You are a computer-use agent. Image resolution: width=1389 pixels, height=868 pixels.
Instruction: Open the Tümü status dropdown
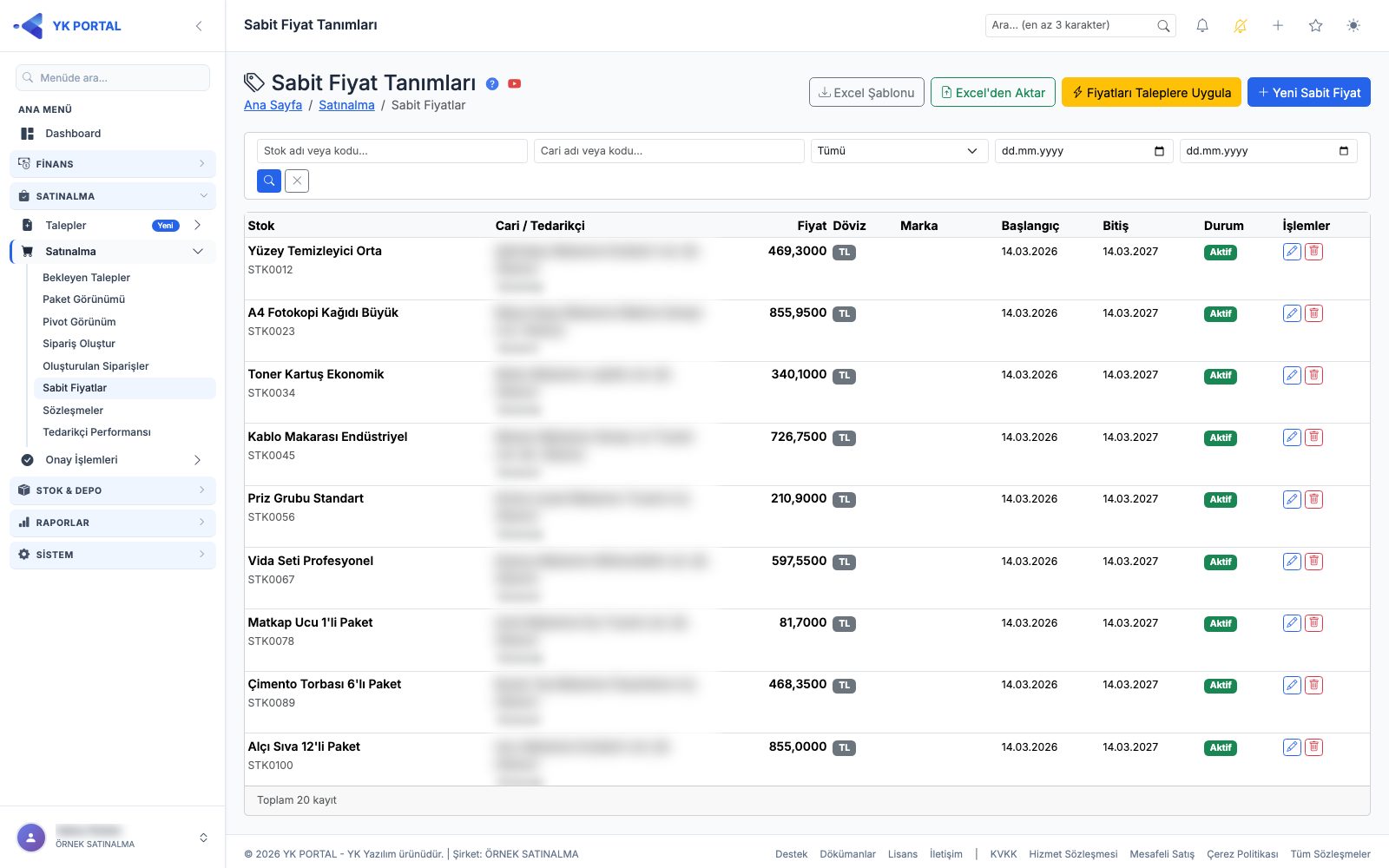899,151
